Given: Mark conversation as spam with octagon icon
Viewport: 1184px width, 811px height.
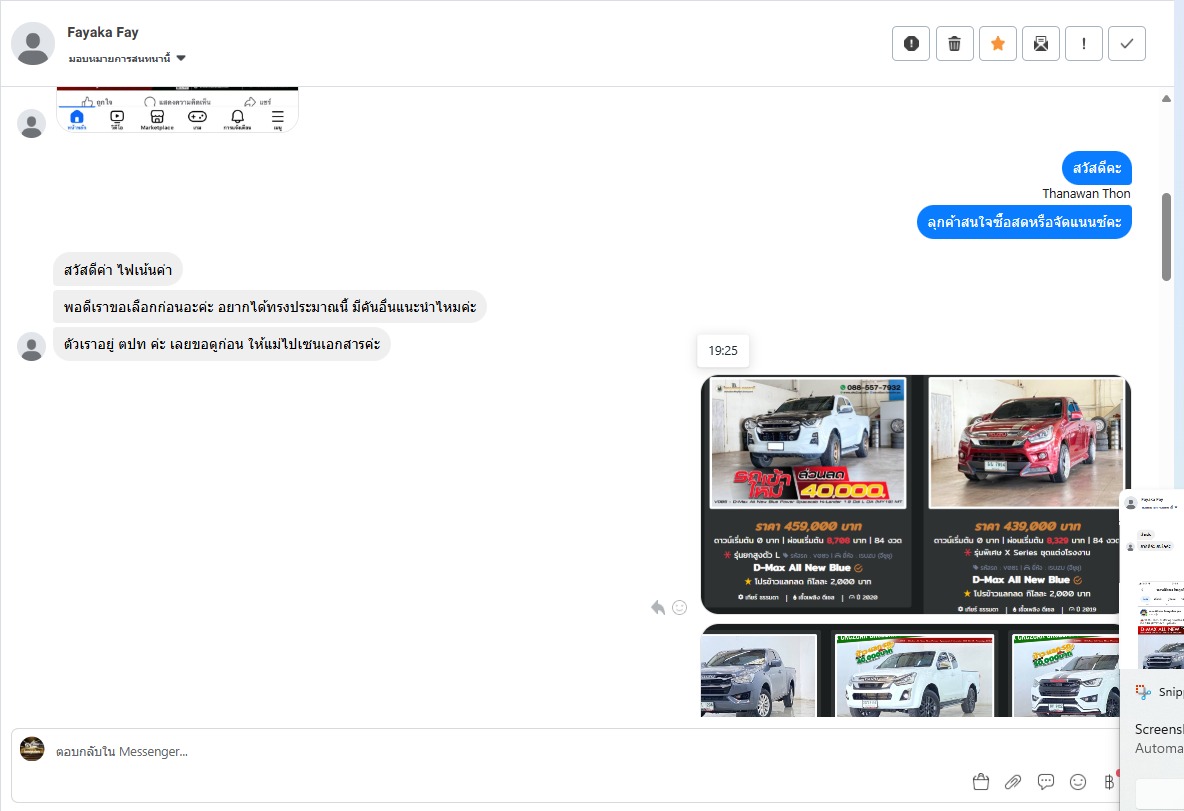Looking at the screenshot, I should (911, 43).
